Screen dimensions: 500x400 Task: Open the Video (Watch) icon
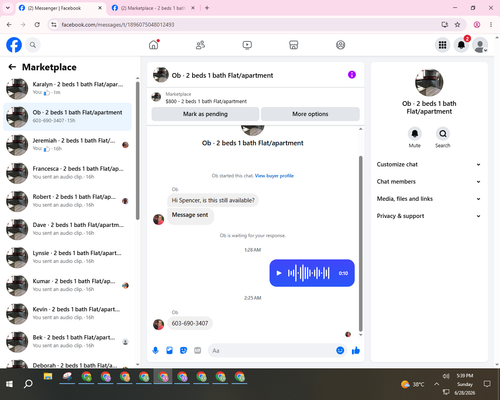(247, 45)
